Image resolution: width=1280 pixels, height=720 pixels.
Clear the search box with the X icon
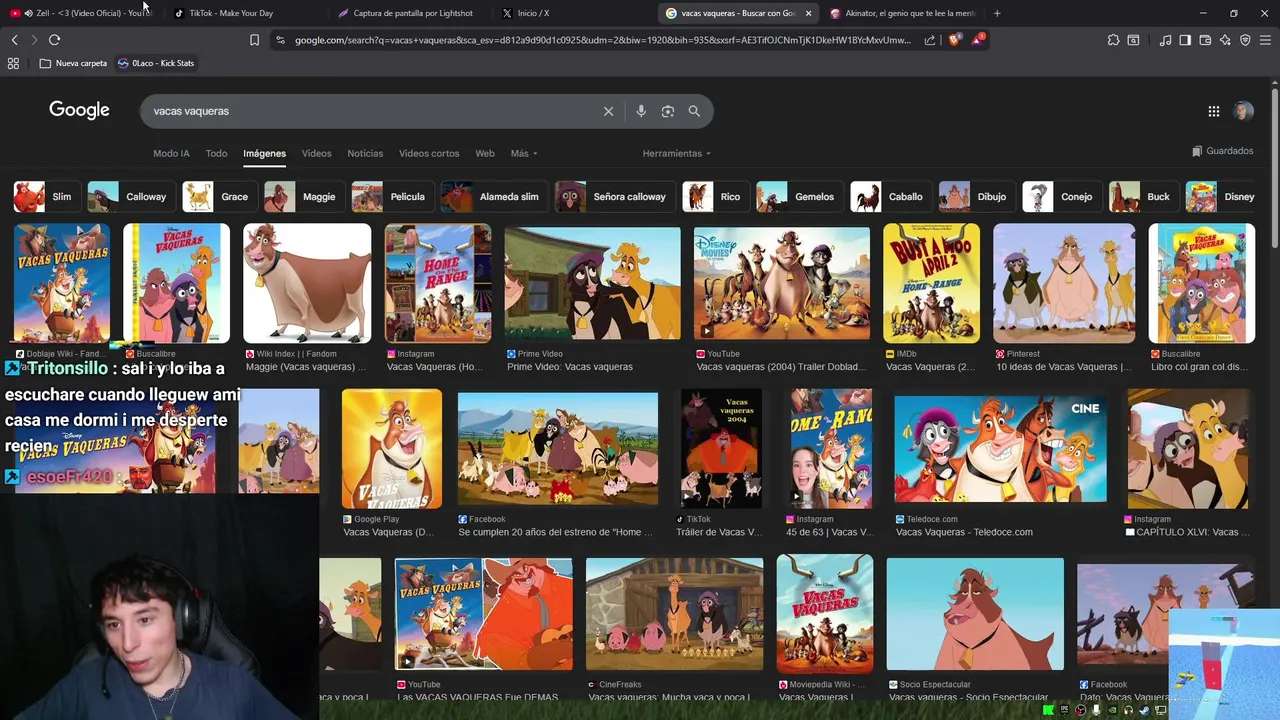(608, 111)
